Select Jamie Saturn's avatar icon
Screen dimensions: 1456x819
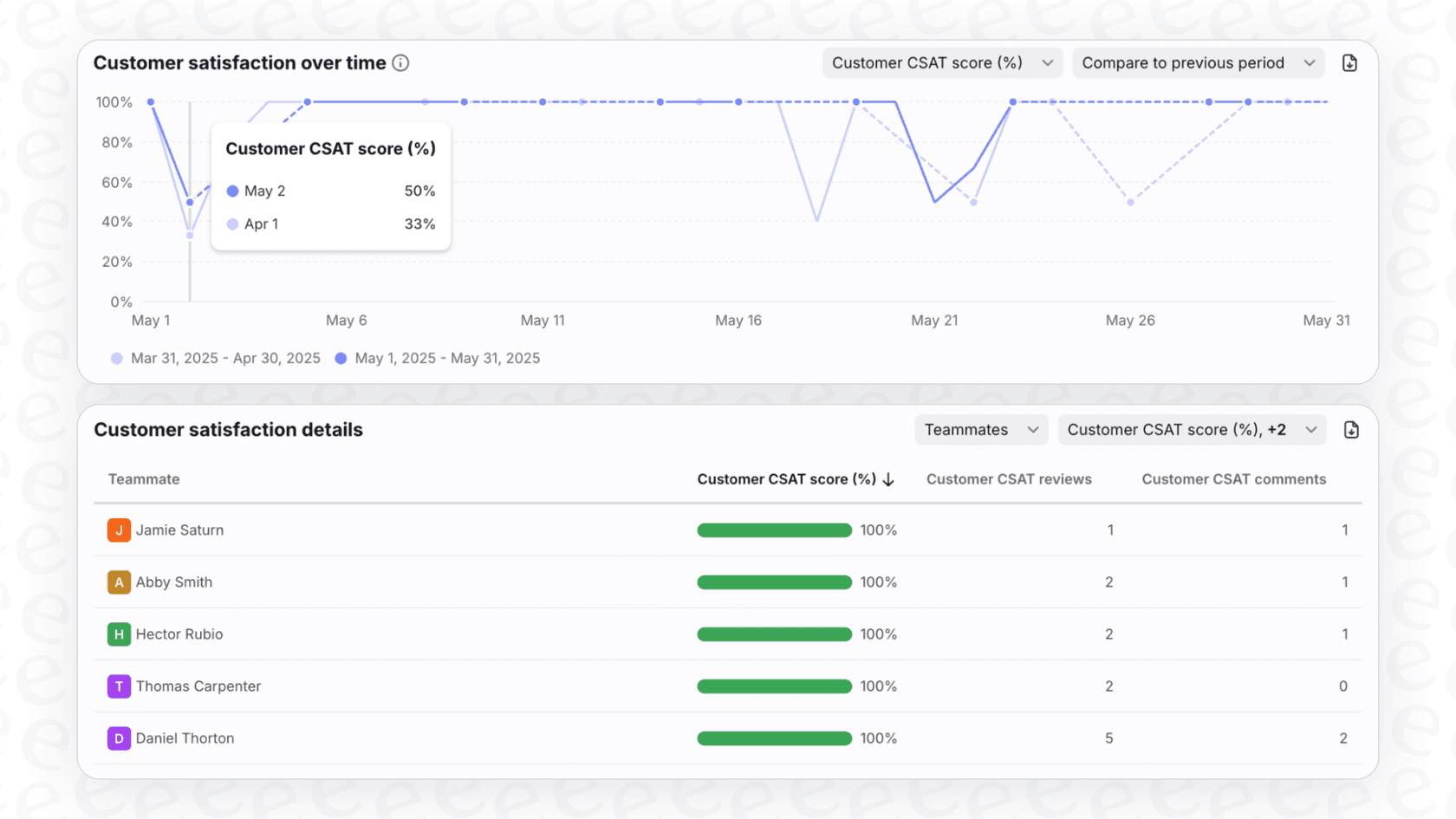[x=119, y=530]
